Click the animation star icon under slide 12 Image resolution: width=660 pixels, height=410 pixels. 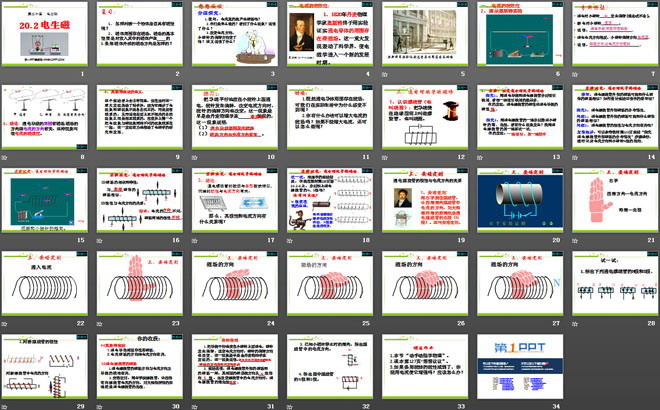point(385,157)
